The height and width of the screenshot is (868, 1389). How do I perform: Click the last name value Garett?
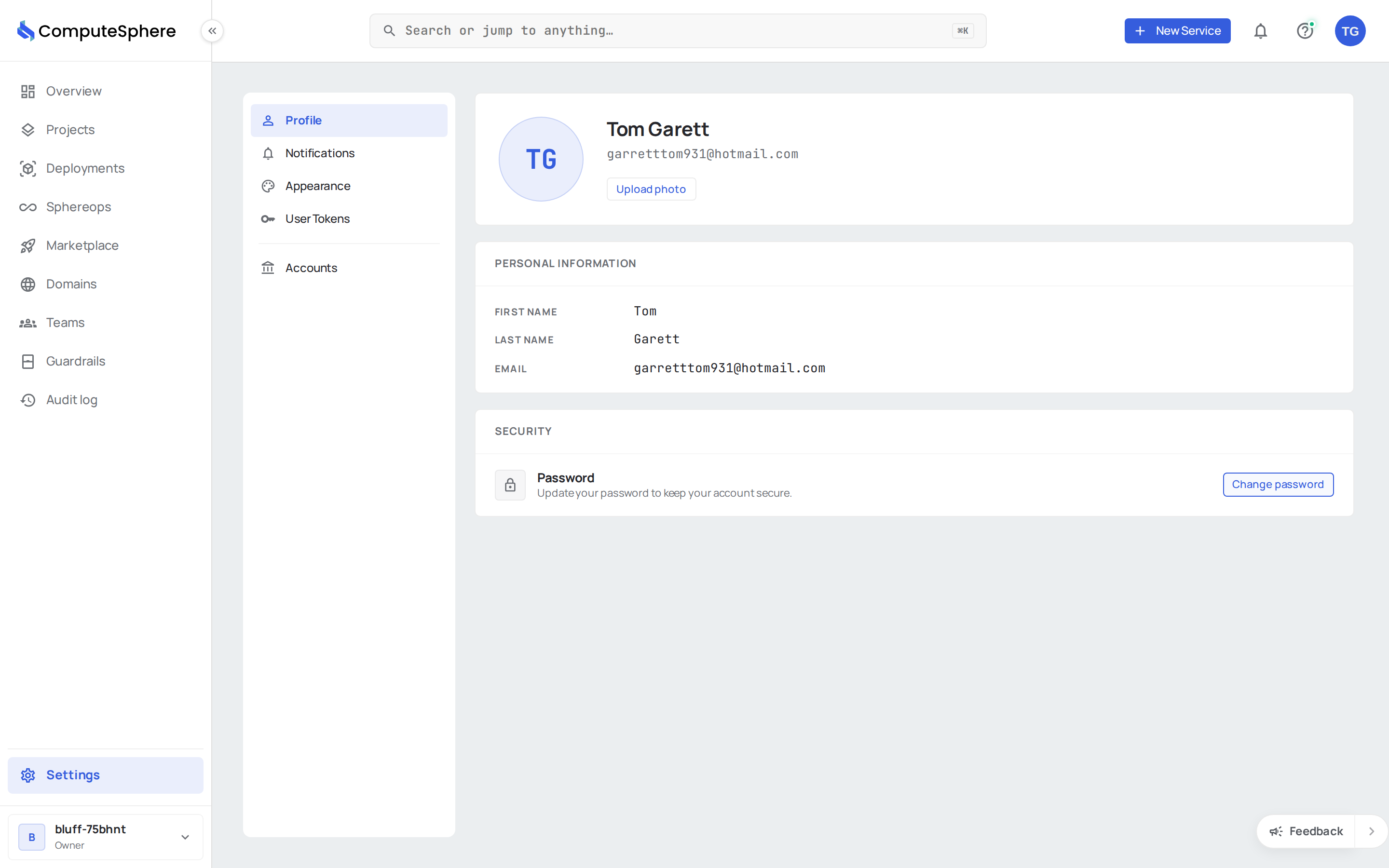(x=656, y=339)
